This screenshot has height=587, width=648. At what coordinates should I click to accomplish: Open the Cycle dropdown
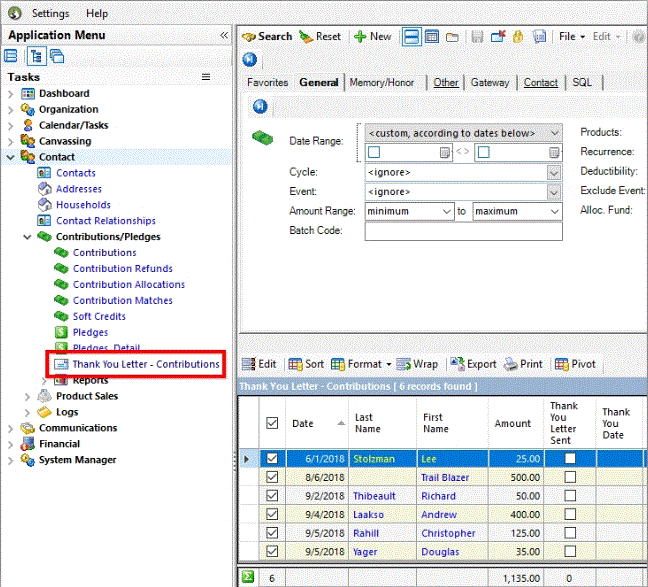554,172
